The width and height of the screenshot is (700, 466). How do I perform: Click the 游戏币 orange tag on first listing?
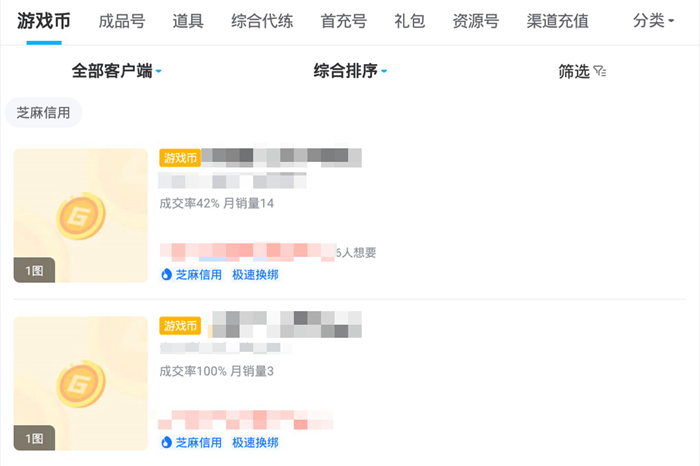point(180,157)
